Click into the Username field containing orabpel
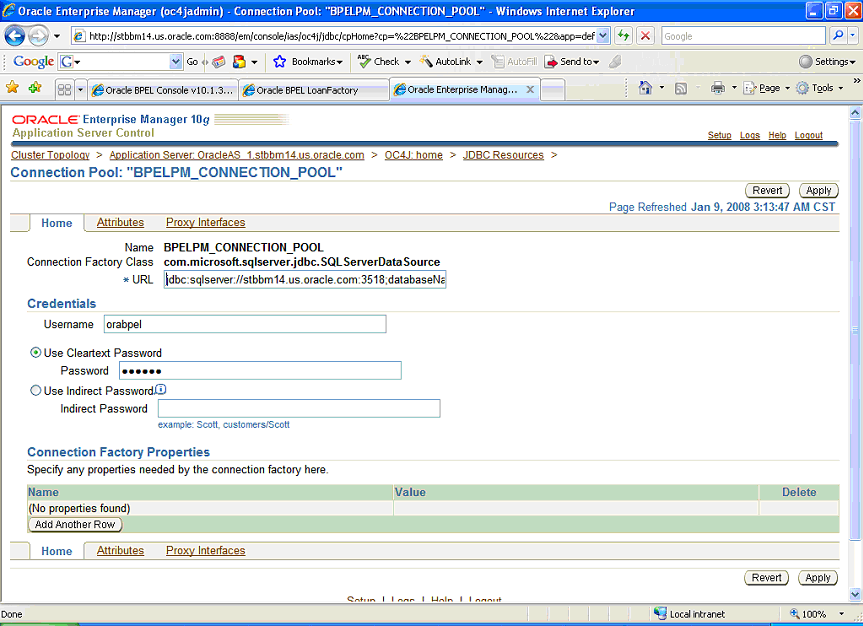Image resolution: width=863 pixels, height=626 pixels. pos(245,324)
